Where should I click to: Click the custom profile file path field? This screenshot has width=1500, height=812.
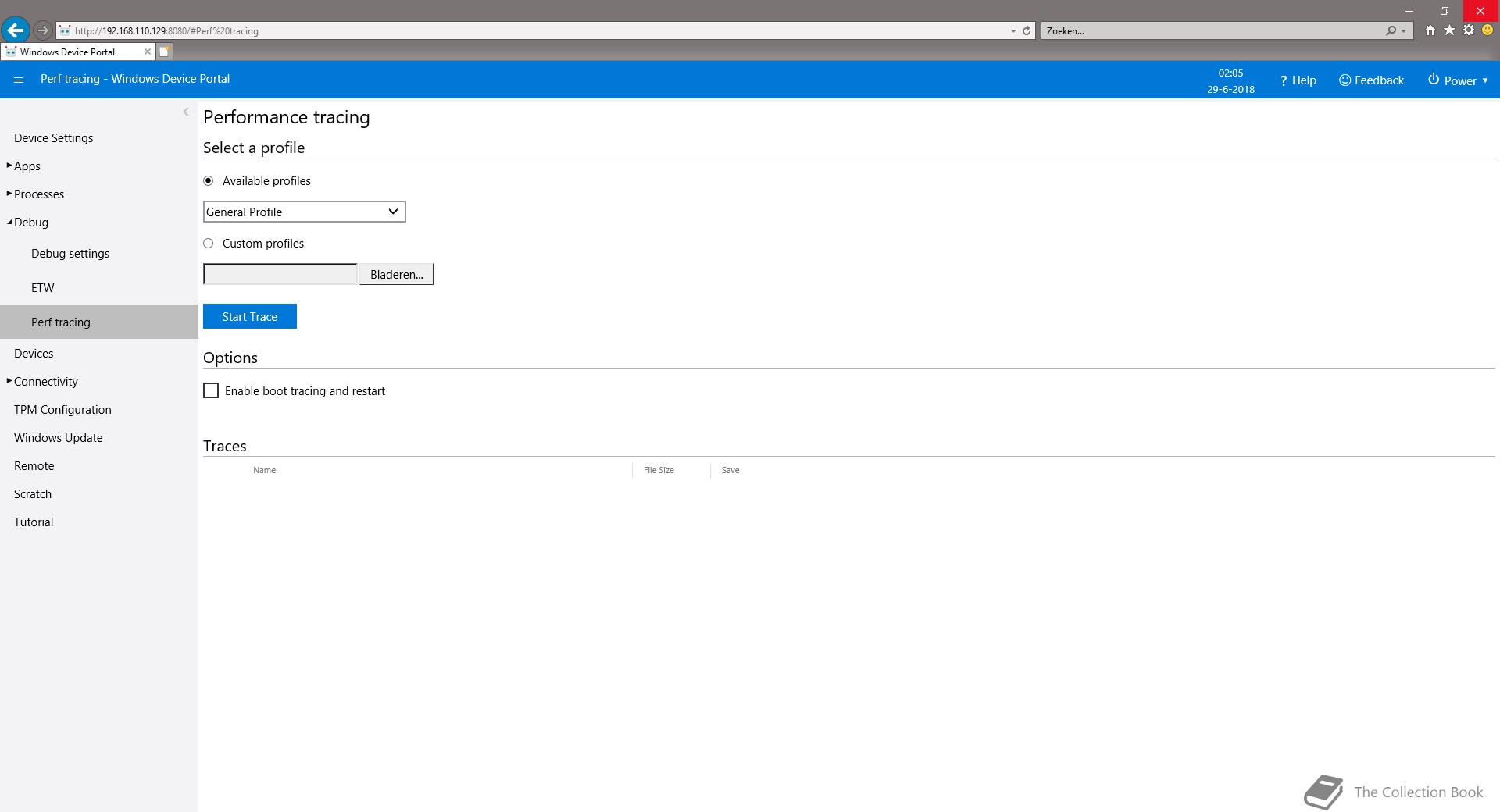tap(280, 274)
